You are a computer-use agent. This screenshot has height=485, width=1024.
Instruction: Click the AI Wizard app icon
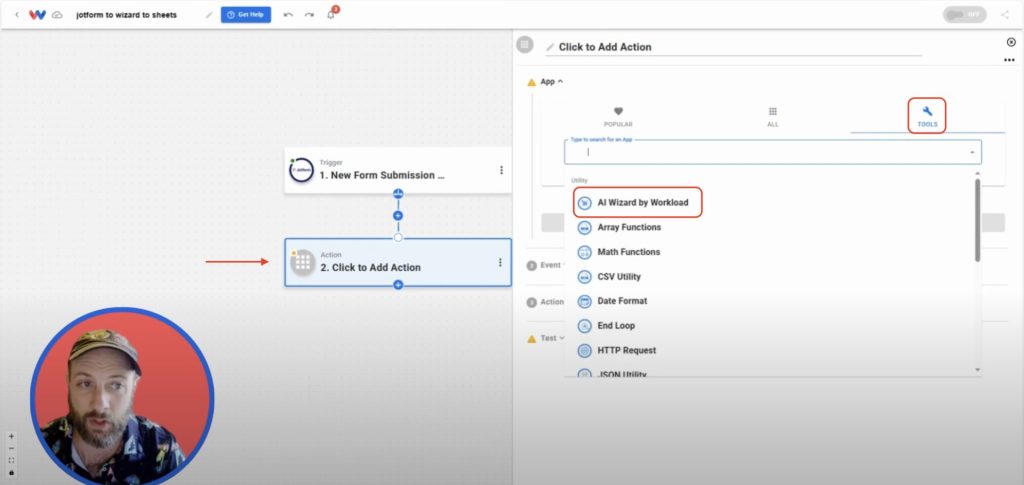point(584,202)
